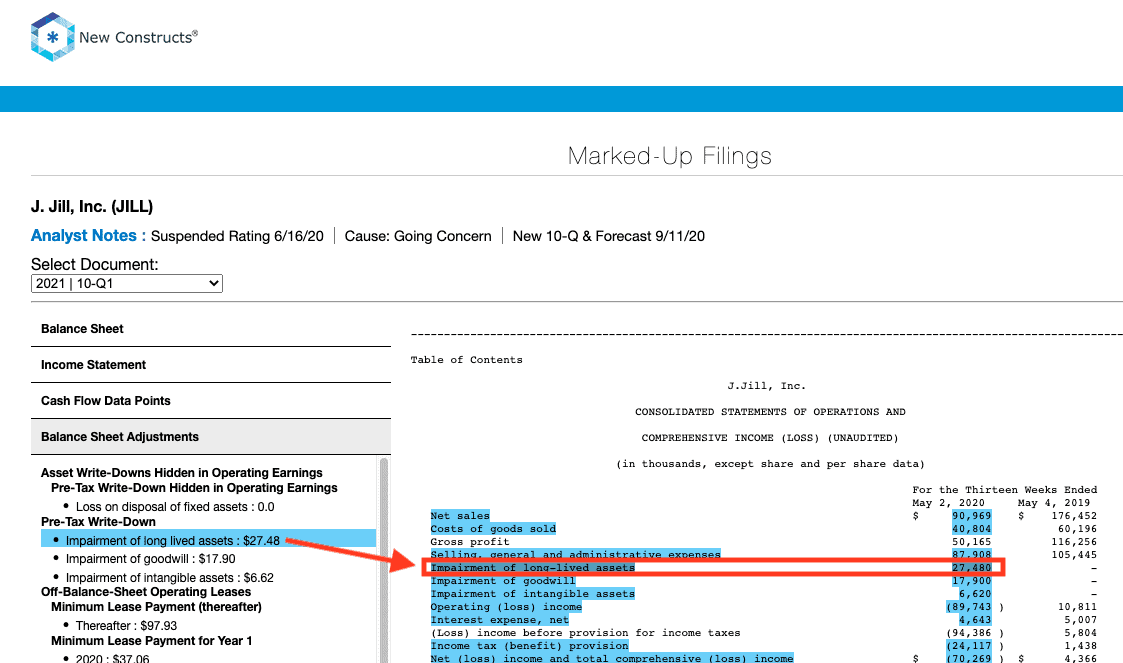Click Impairment of goodwill filing line

503,581
